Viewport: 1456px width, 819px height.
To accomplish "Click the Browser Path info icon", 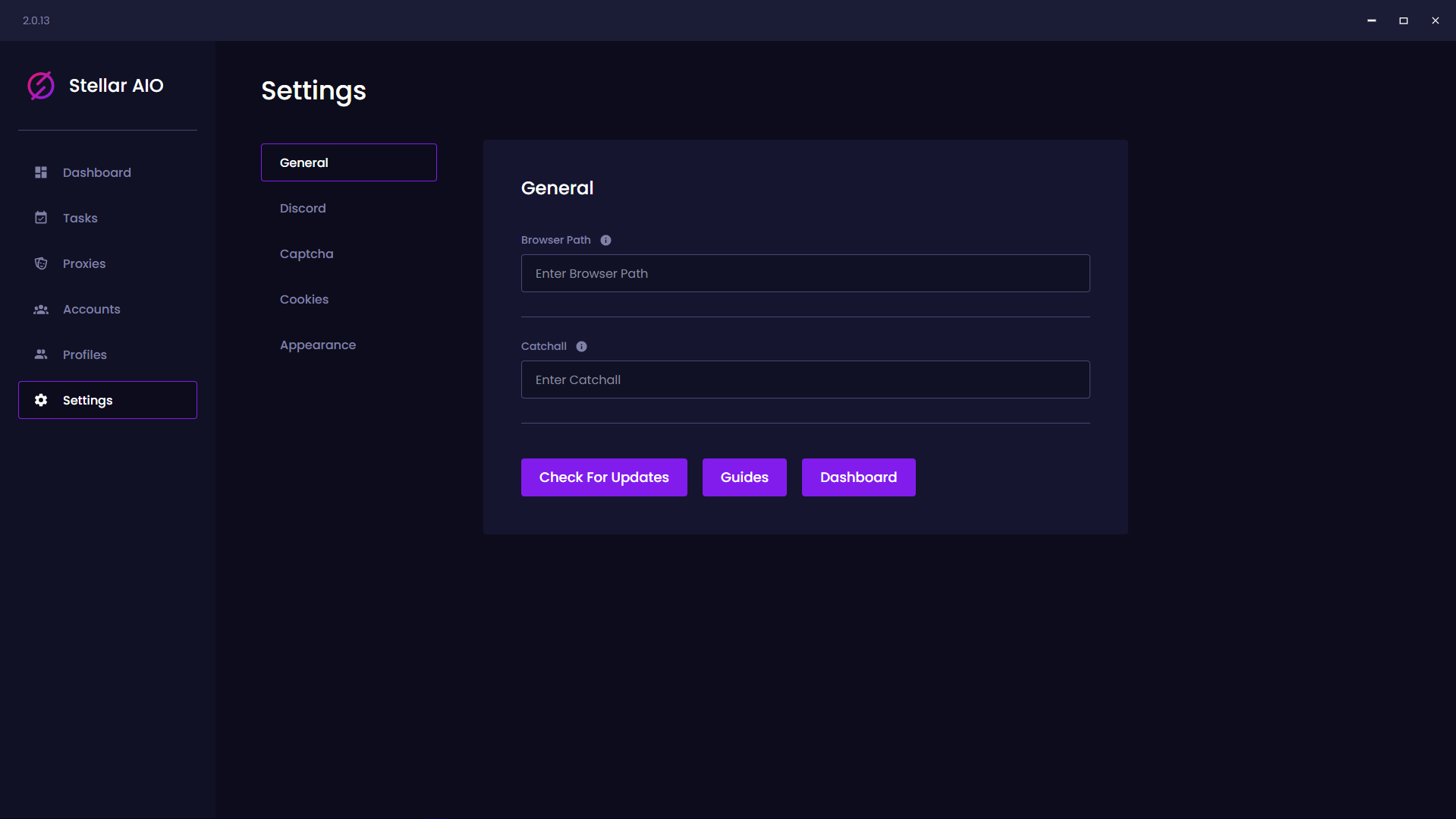I will point(605,240).
